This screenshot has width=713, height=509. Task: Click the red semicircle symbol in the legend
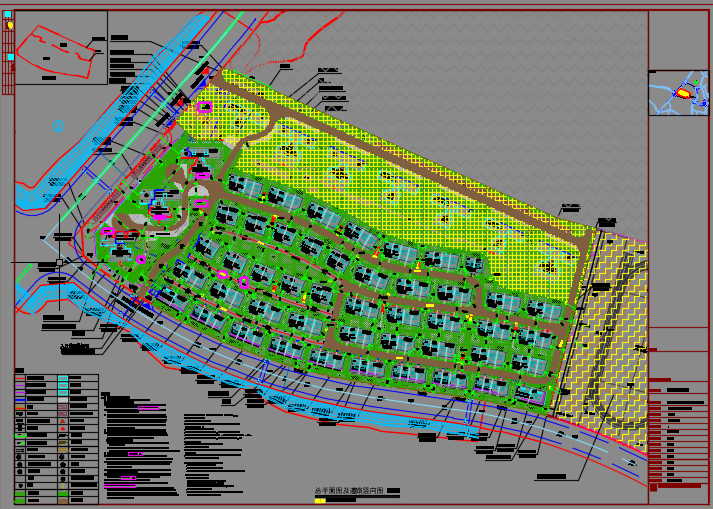click(x=63, y=429)
